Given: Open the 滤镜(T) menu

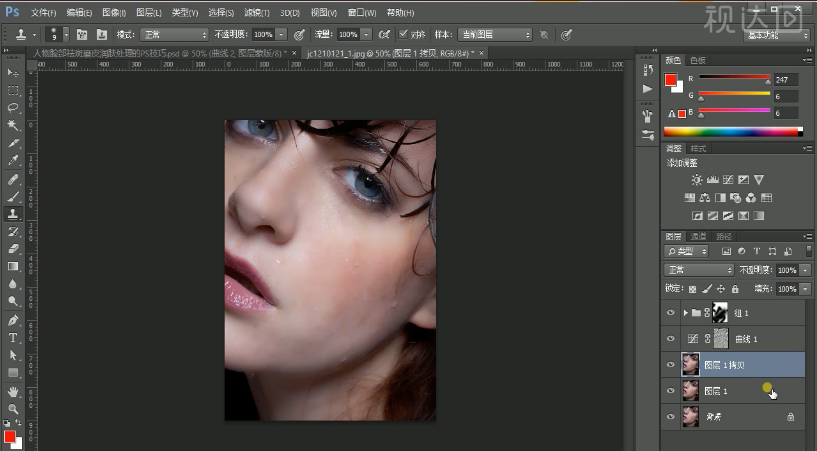Looking at the screenshot, I should coord(257,12).
